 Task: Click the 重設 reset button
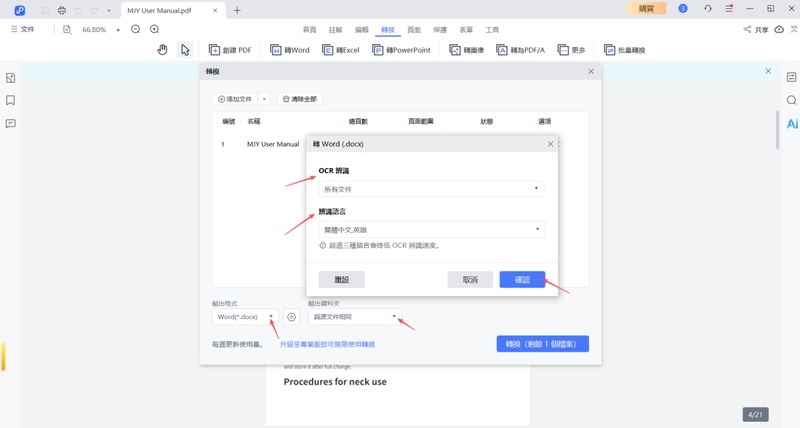tap(341, 280)
